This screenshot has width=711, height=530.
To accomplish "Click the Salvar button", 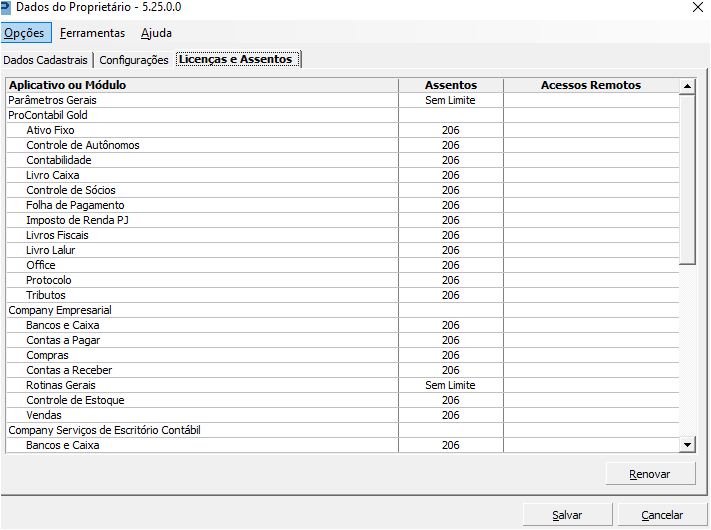I will pyautogui.click(x=567, y=515).
